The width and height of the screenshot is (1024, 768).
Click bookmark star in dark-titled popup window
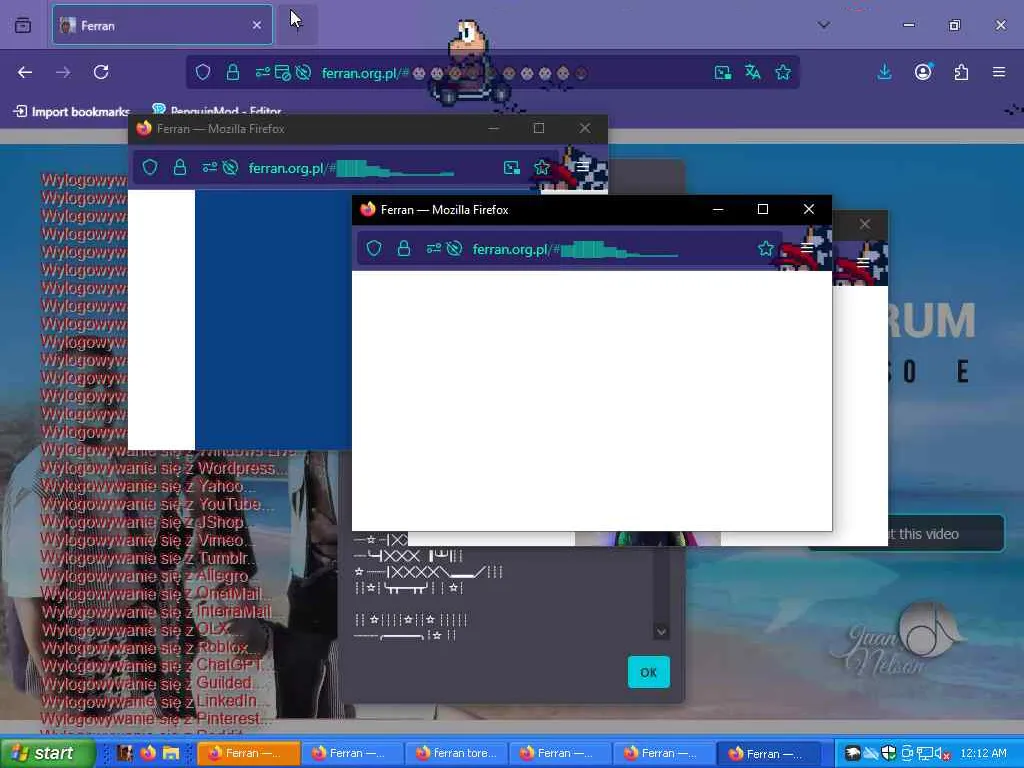[x=541, y=168]
